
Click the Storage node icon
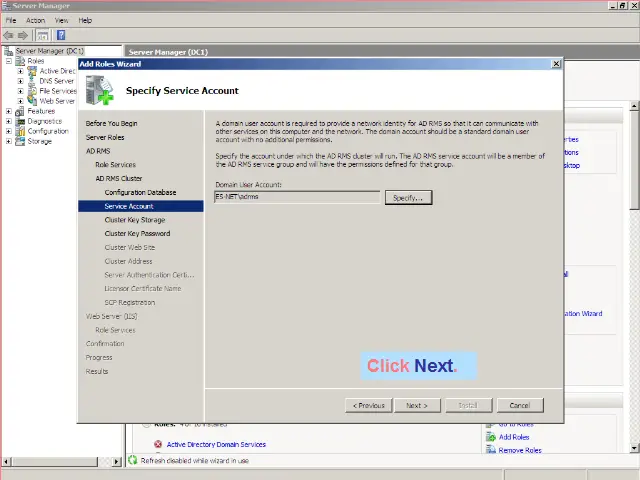[20, 141]
